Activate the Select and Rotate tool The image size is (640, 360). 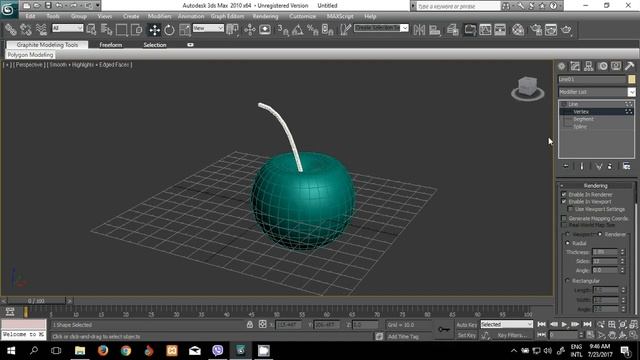click(x=169, y=30)
